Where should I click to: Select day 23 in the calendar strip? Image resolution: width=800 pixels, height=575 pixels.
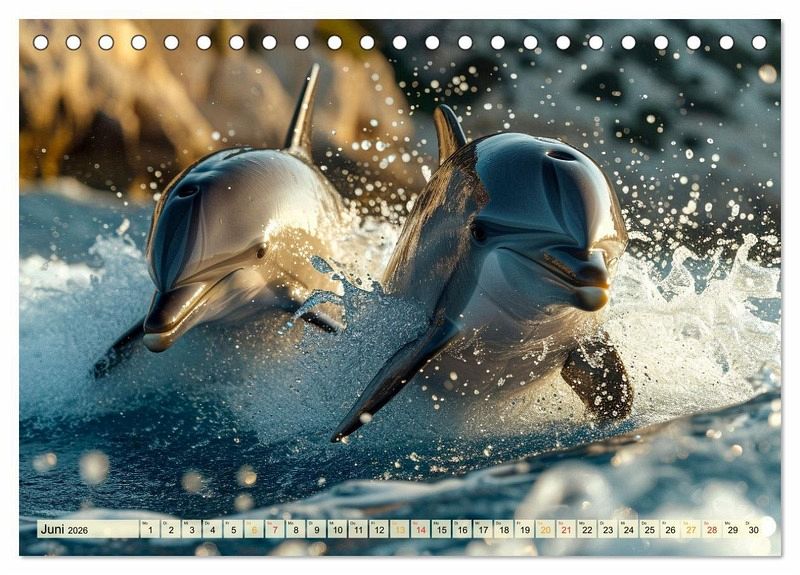(x=608, y=529)
